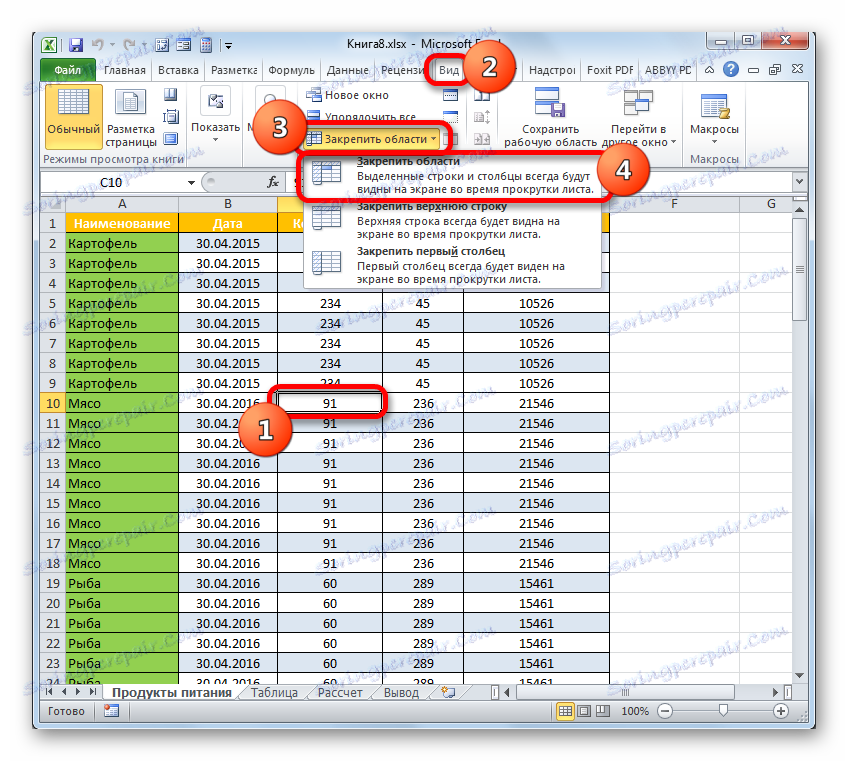Expand the Name Box dropdown arrow

[x=191, y=183]
